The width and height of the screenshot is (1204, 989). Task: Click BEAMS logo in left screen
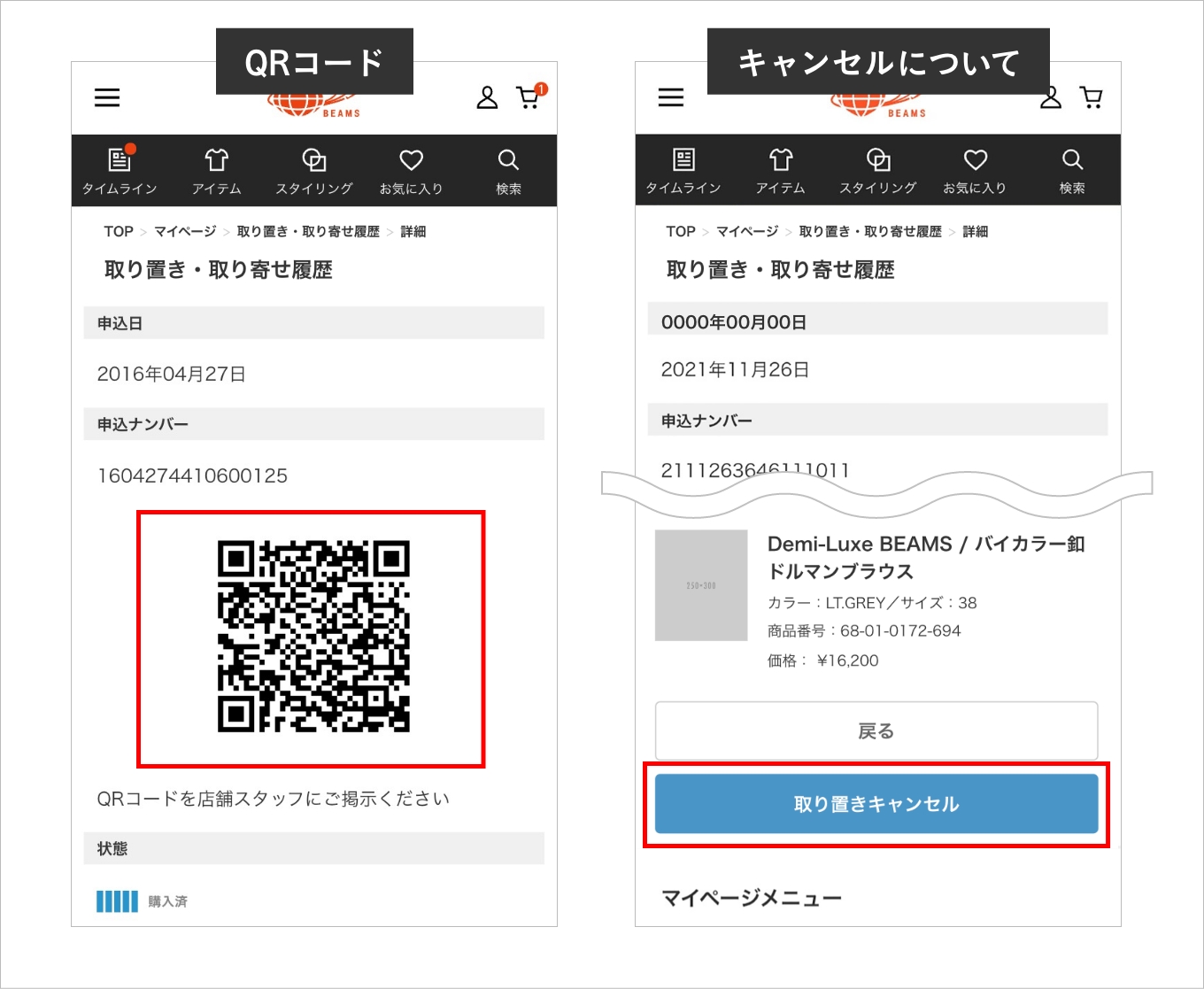pyautogui.click(x=314, y=106)
